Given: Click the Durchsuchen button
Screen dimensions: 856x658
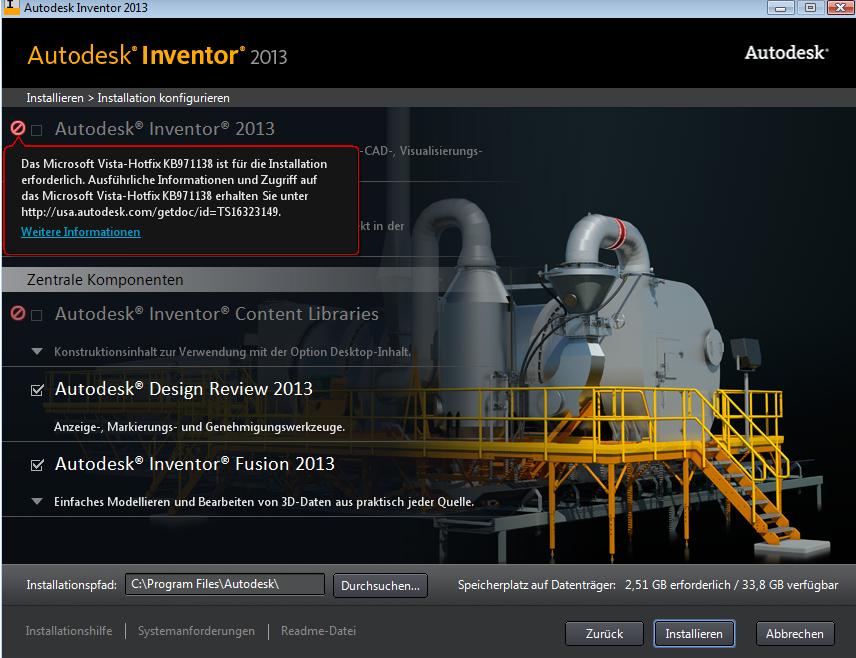Looking at the screenshot, I should (x=380, y=585).
